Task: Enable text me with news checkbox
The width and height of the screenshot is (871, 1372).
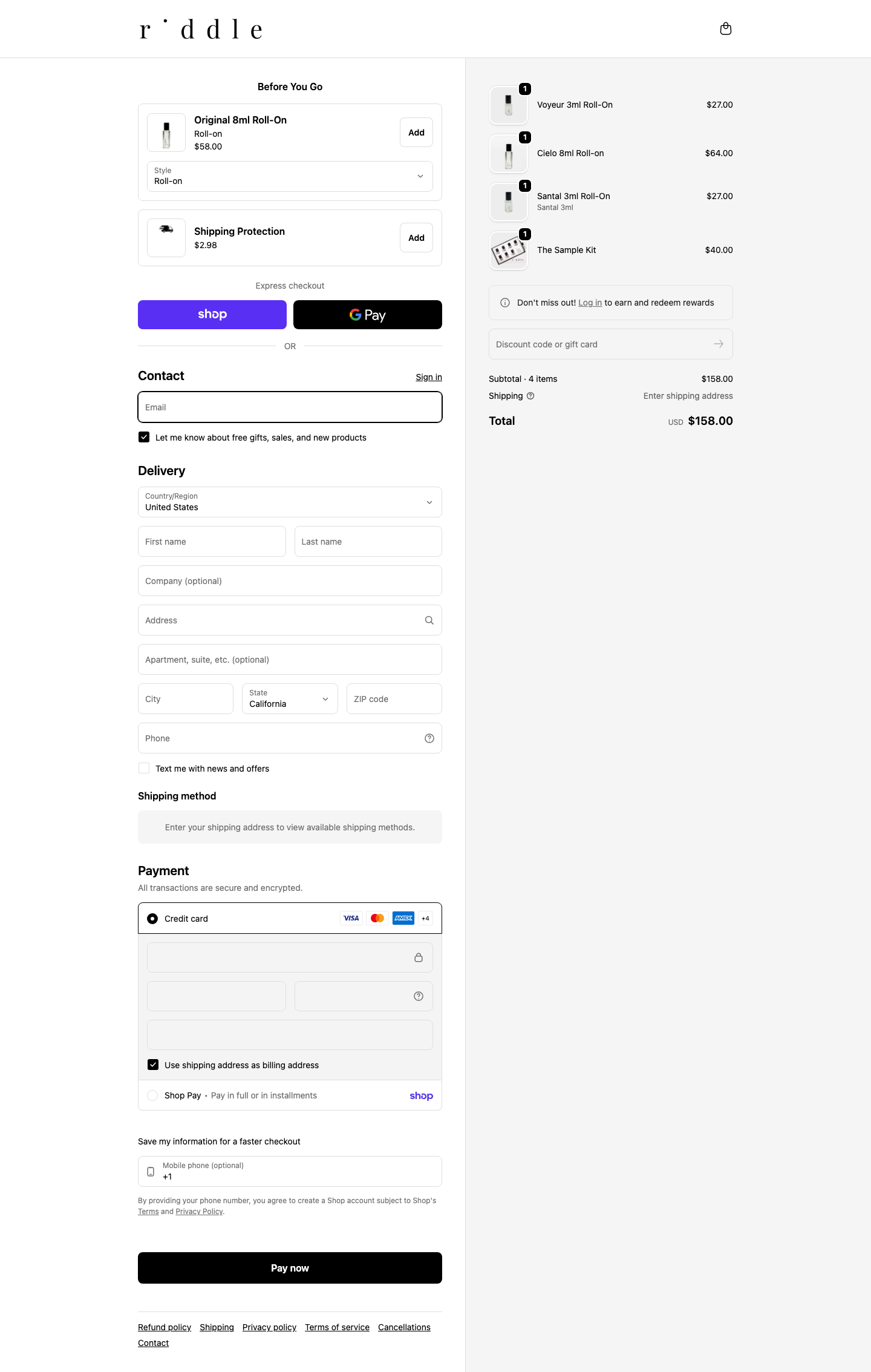Action: (144, 768)
